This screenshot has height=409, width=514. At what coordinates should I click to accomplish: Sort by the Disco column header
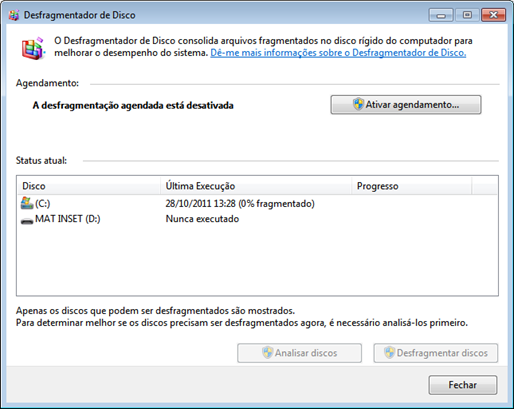click(x=89, y=186)
